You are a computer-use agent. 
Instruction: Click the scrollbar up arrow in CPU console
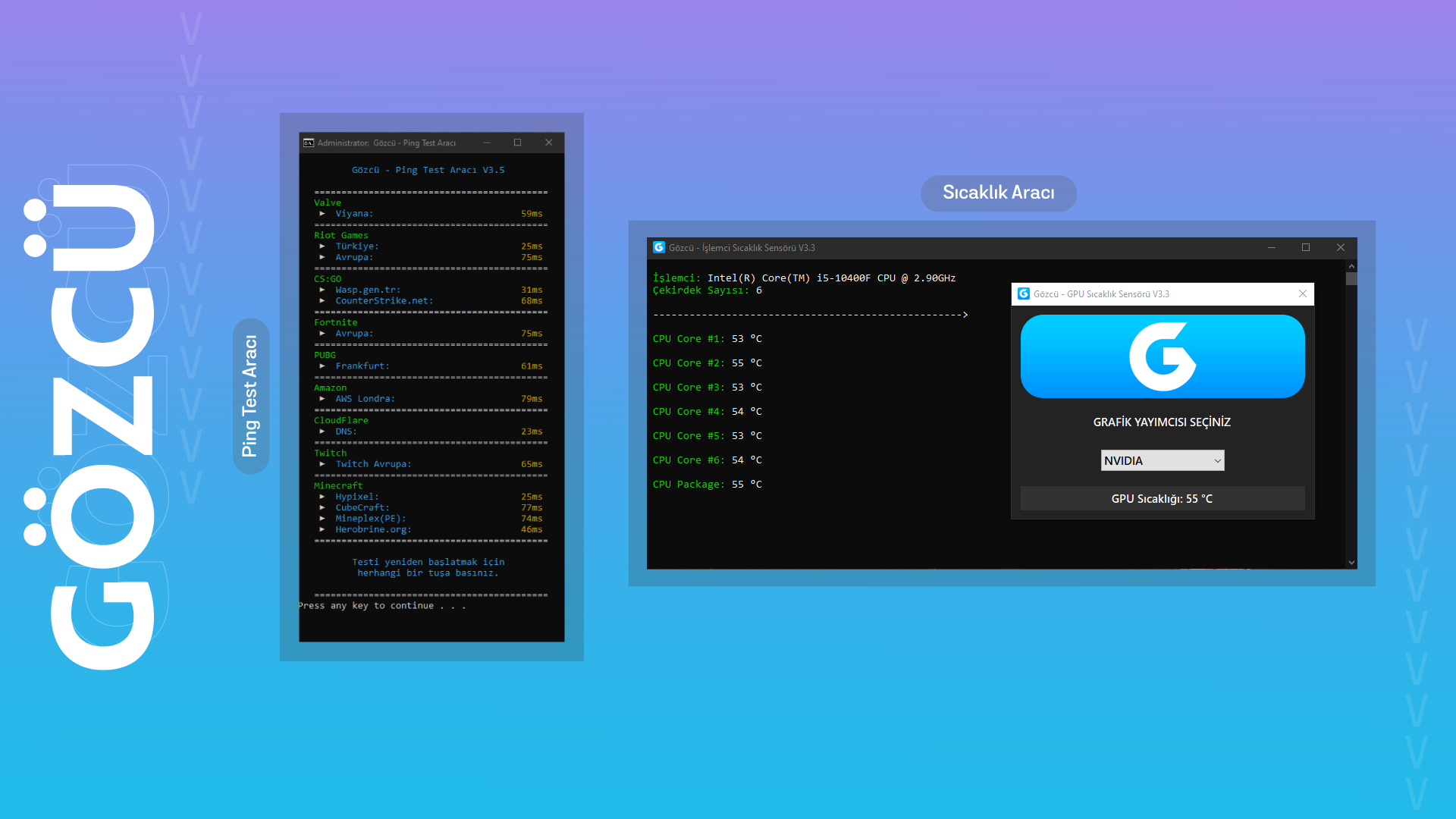[1351, 266]
